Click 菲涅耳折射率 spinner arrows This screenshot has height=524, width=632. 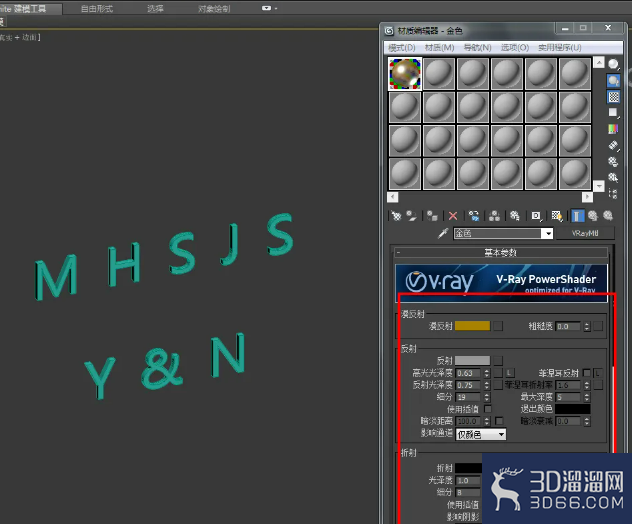587,385
